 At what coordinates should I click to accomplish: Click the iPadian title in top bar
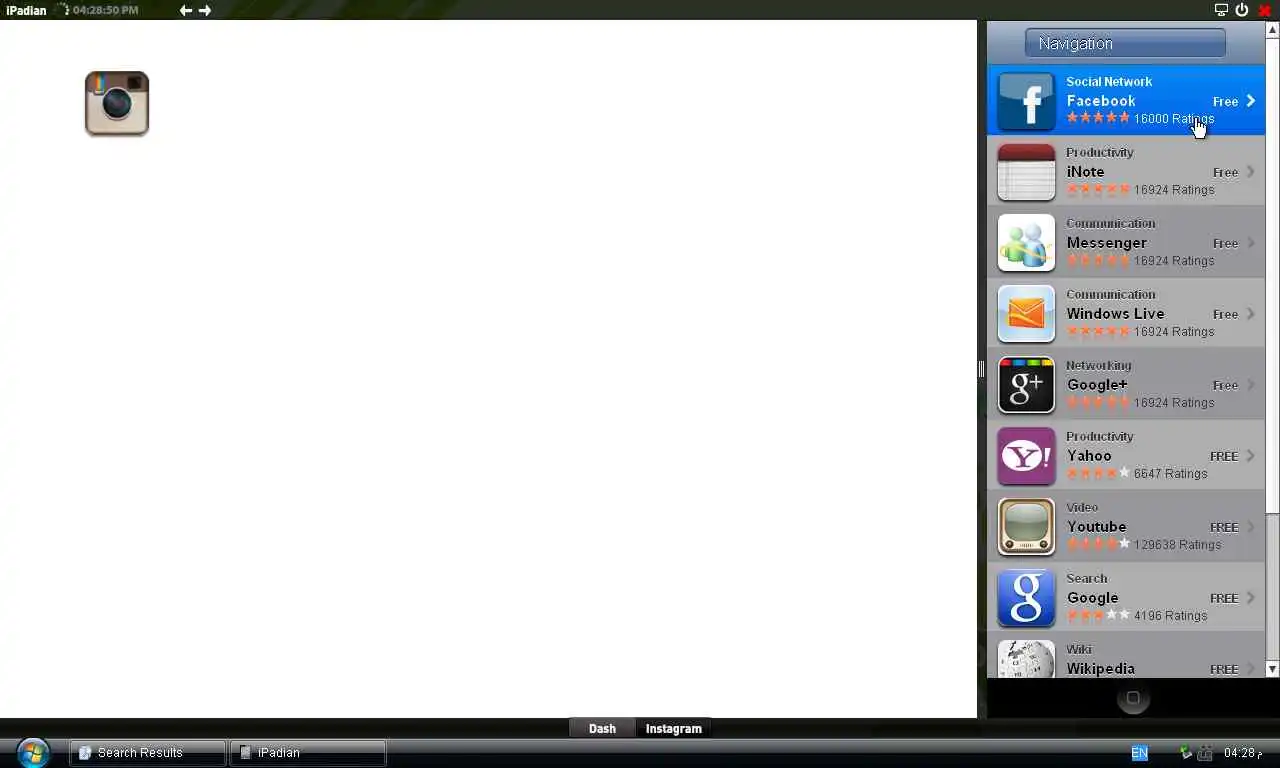26,10
